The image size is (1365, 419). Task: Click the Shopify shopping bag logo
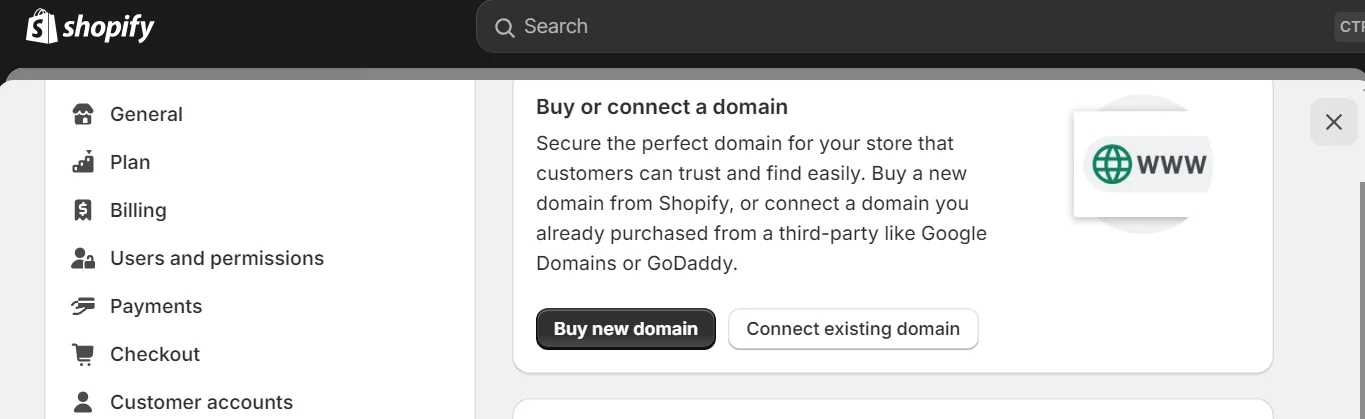[41, 26]
